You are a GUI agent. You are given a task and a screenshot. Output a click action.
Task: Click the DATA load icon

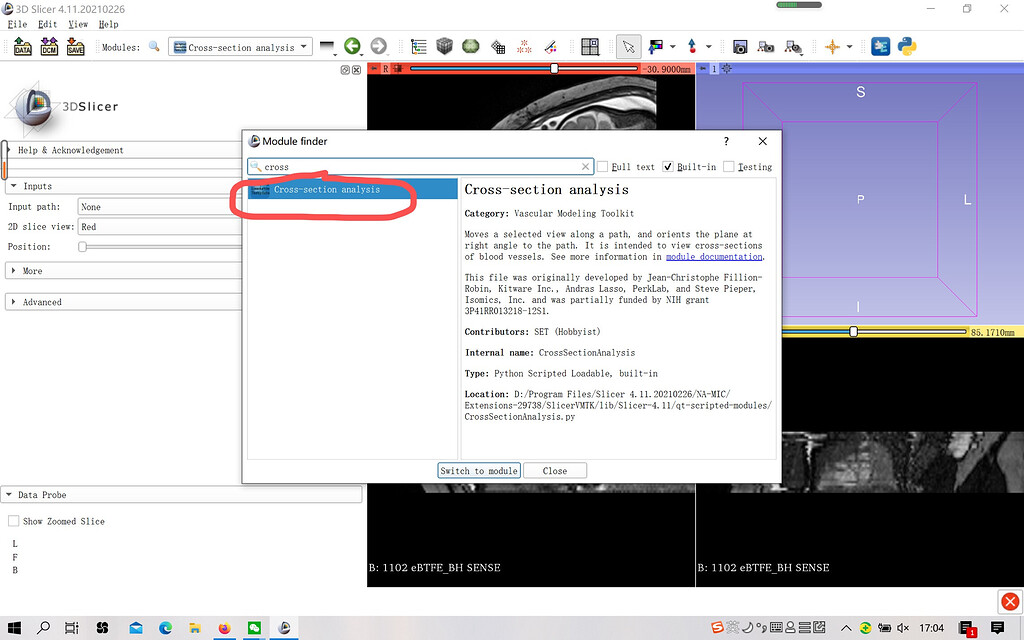pos(23,47)
